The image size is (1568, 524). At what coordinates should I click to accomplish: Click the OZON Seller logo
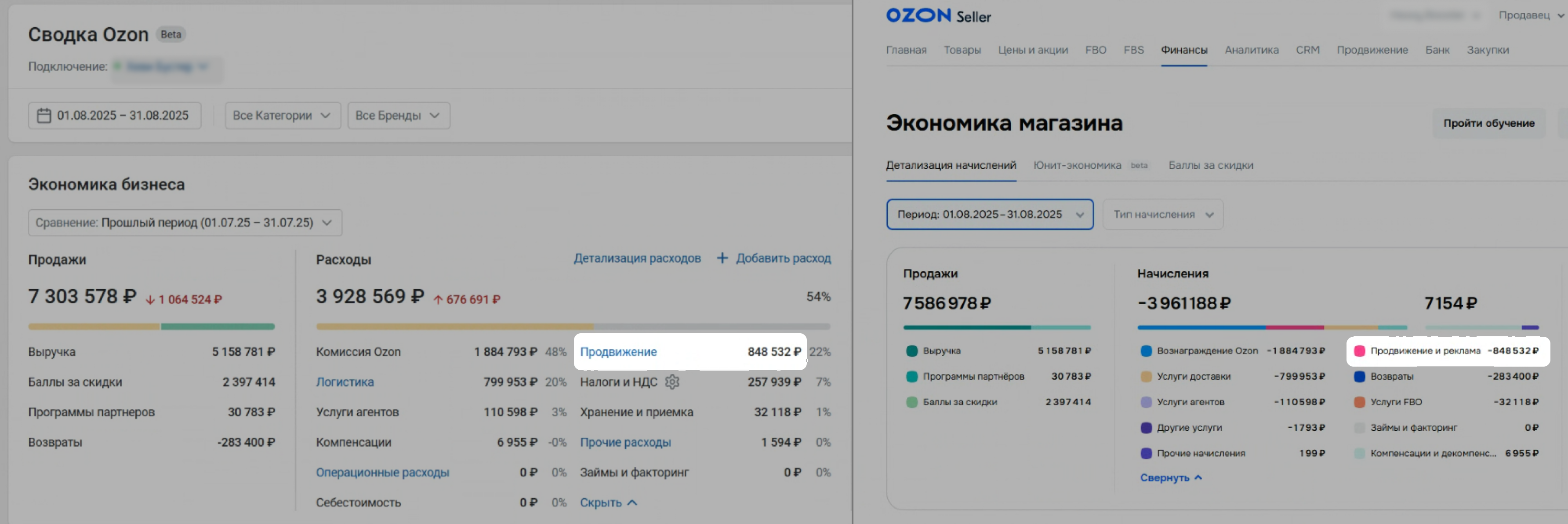point(938,16)
